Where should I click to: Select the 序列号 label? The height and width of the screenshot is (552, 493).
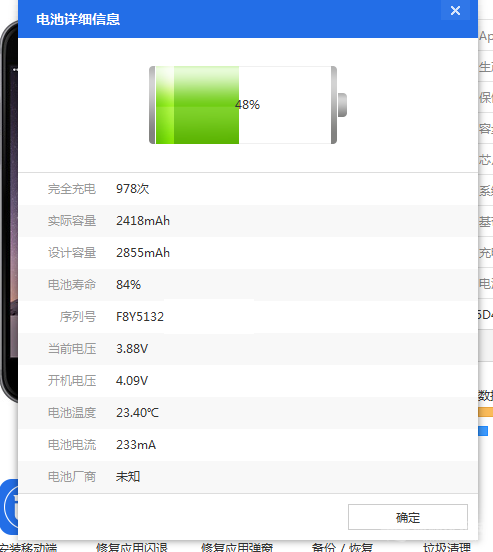(x=78, y=316)
